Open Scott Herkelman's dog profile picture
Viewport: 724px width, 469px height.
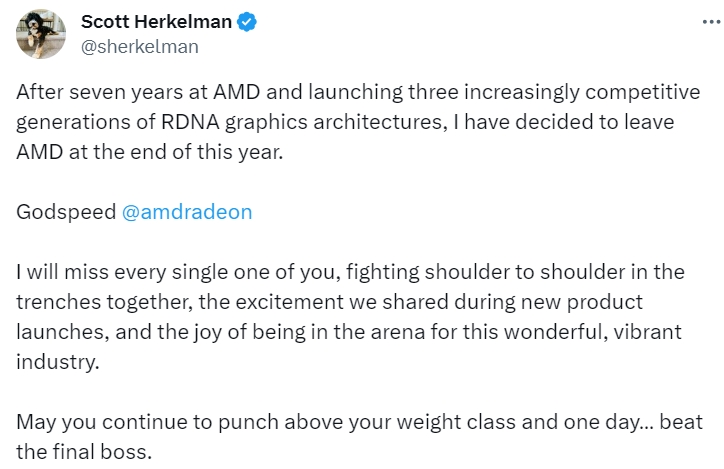click(x=41, y=34)
